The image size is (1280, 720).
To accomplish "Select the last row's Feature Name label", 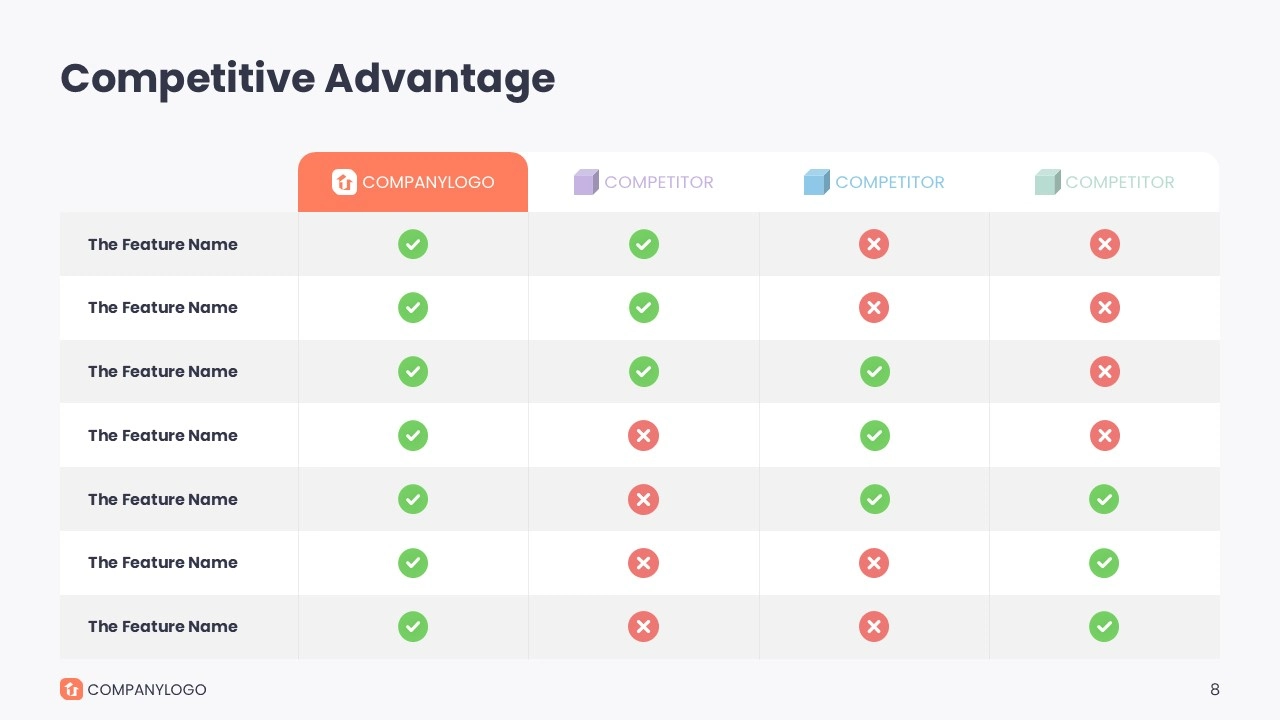I will [163, 627].
